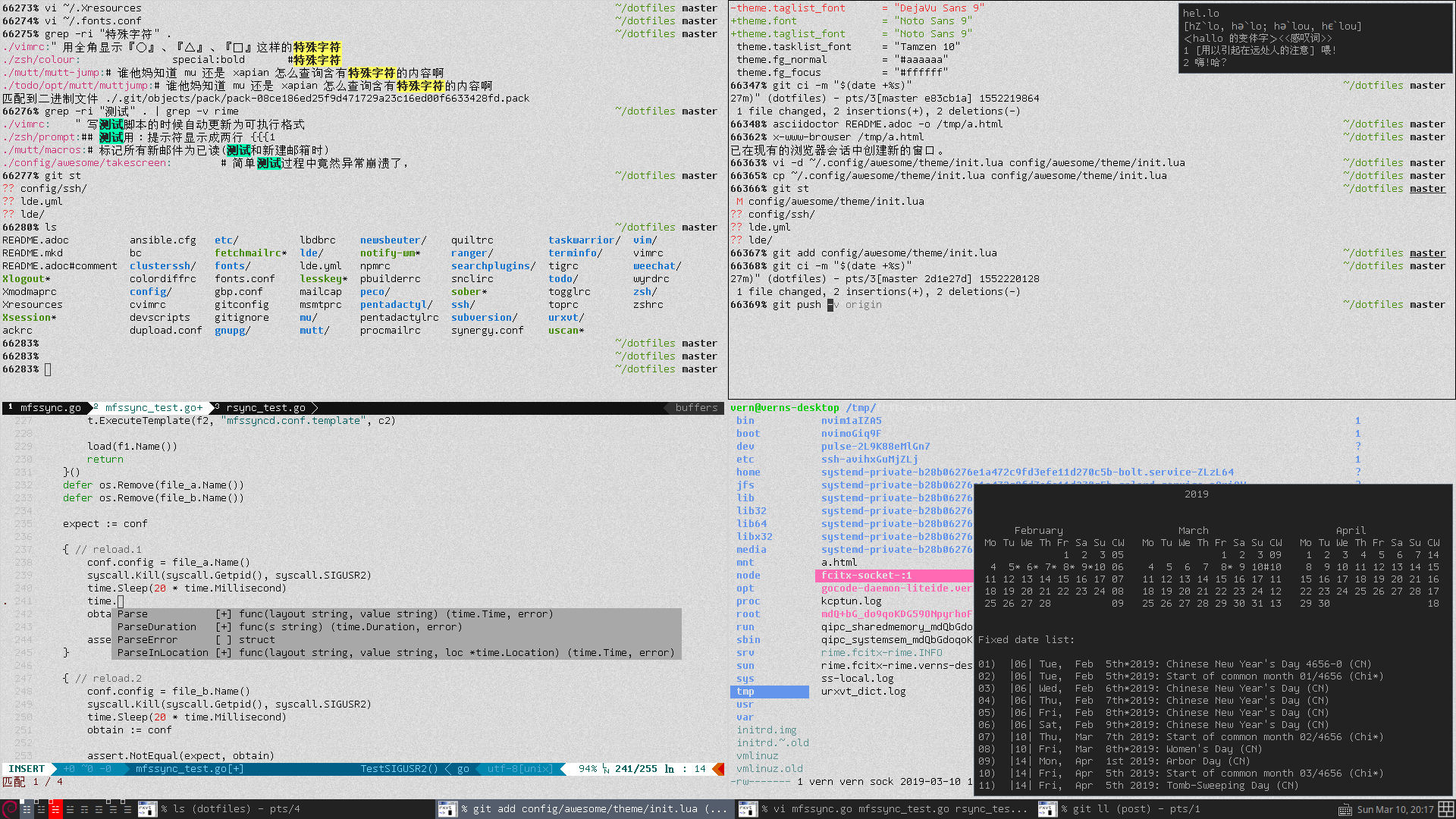Choose ParseInLocation from the completion popup
This screenshot has width=1456, height=819.
(x=162, y=653)
